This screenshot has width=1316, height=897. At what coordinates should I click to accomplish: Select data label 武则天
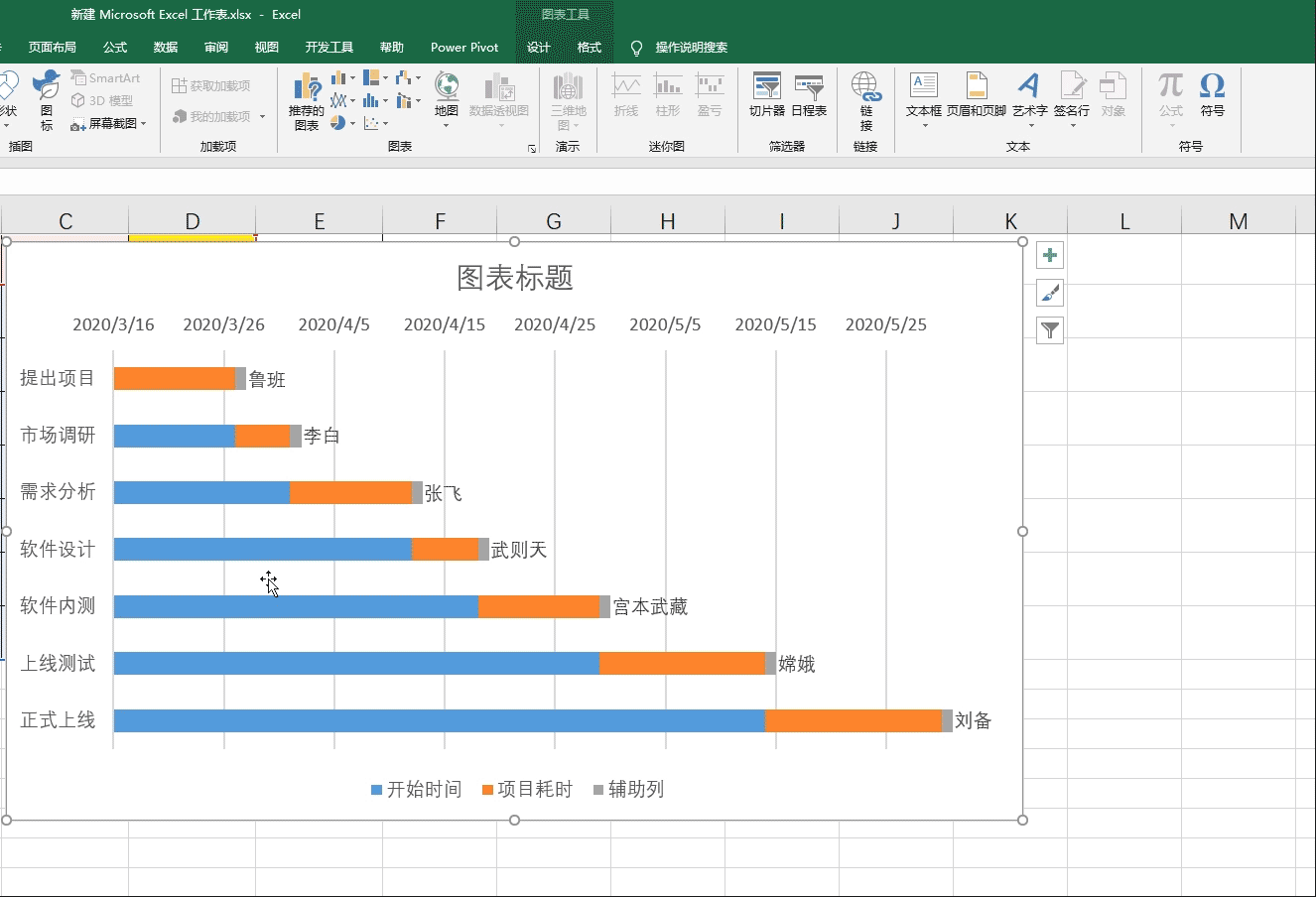(x=519, y=550)
